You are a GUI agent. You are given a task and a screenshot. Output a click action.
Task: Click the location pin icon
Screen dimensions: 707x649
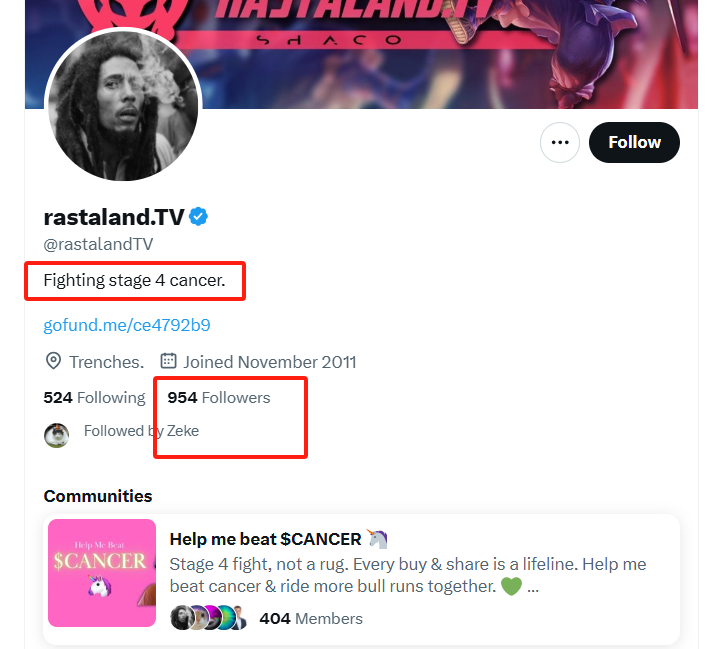53,361
